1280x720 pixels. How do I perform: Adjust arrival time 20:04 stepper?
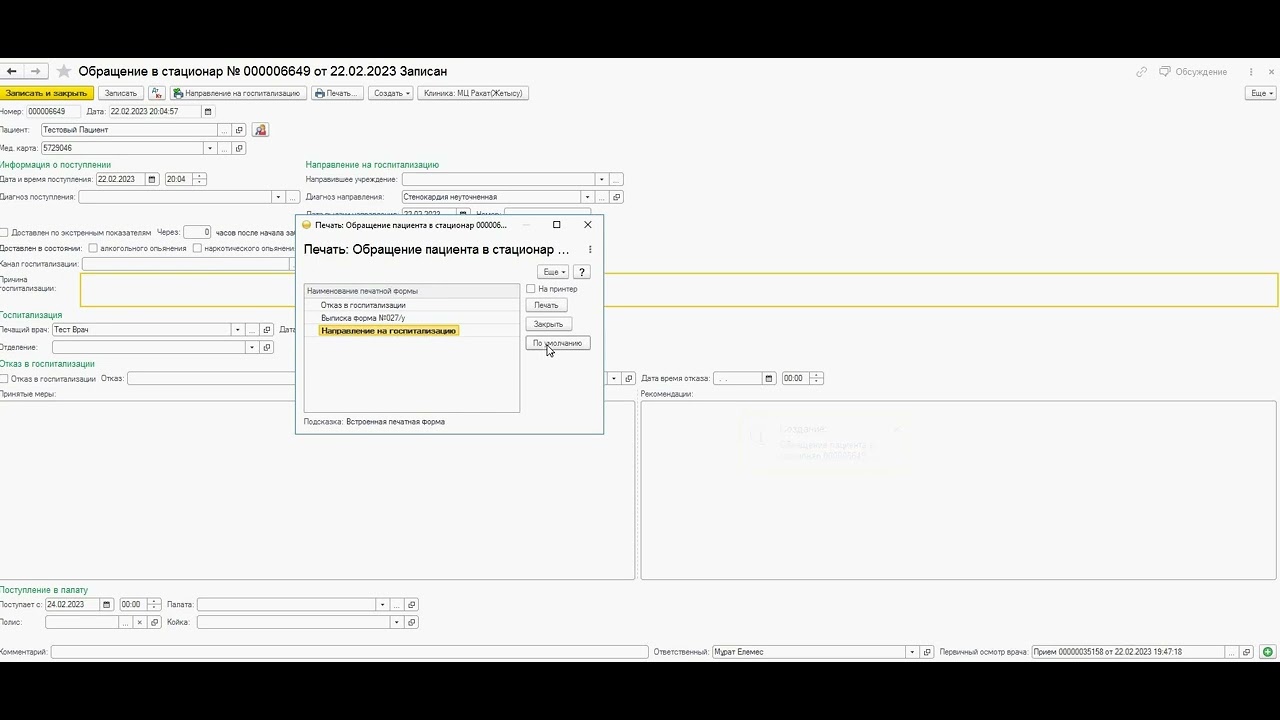pos(199,180)
